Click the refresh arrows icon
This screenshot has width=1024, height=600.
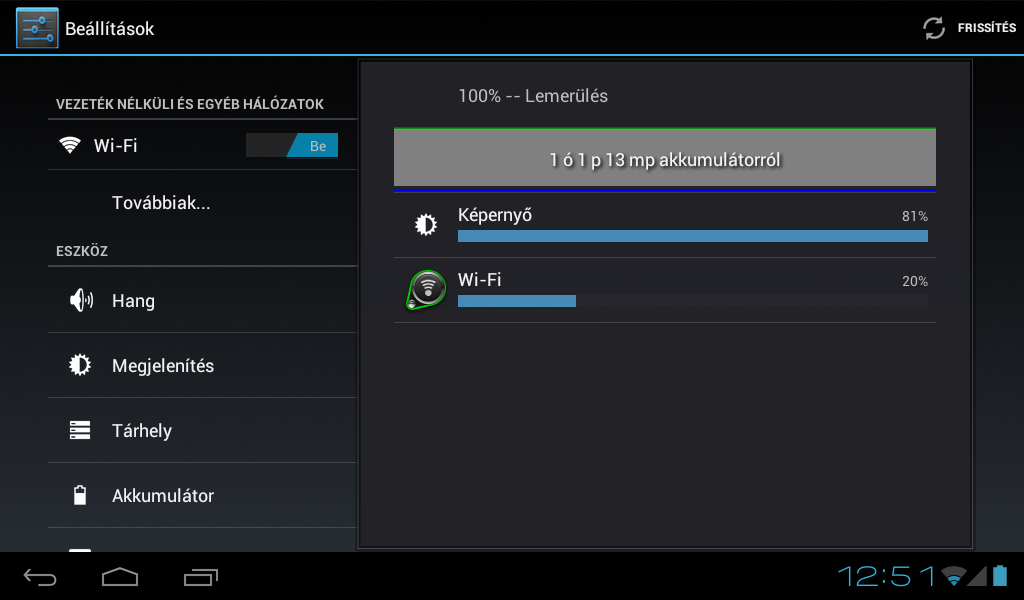coord(934,28)
